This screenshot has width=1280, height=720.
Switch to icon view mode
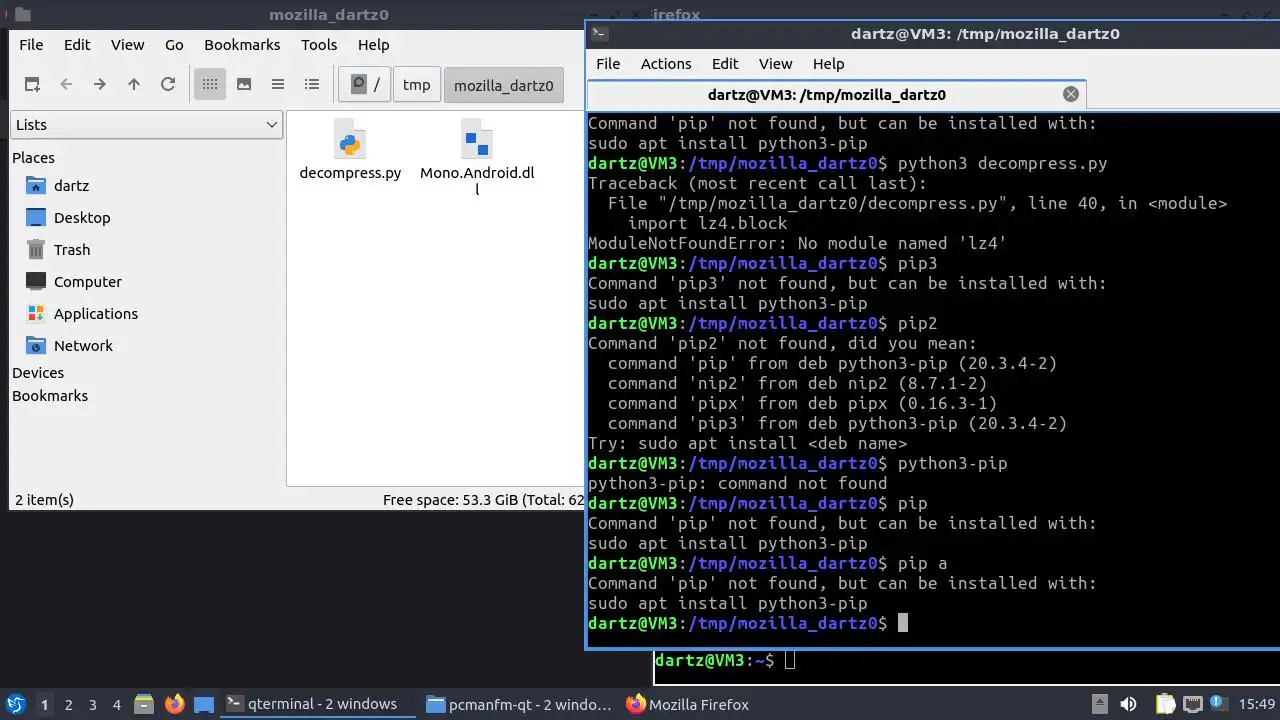tap(210, 85)
